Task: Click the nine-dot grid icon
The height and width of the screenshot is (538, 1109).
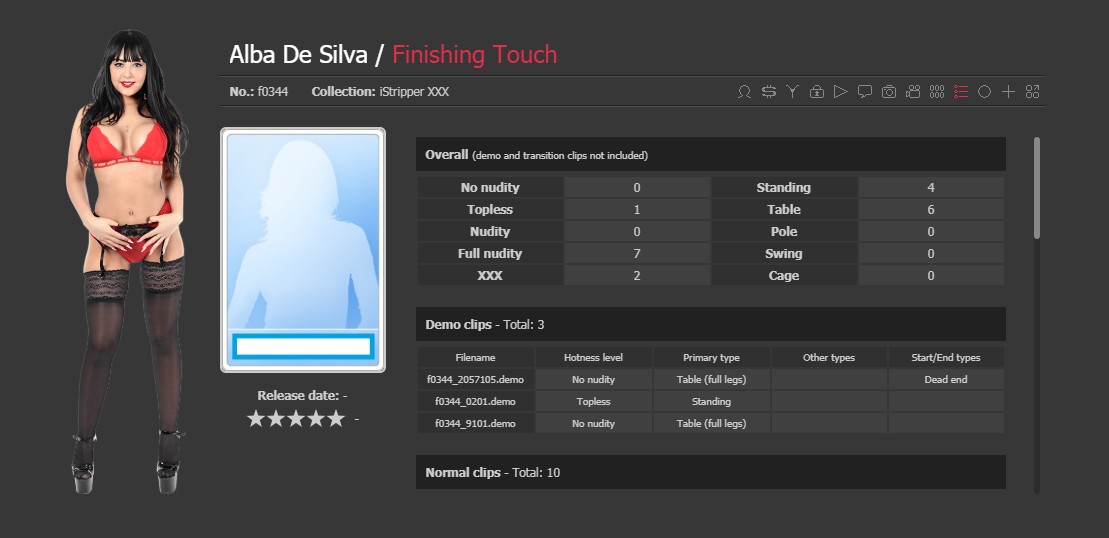Action: 937,92
